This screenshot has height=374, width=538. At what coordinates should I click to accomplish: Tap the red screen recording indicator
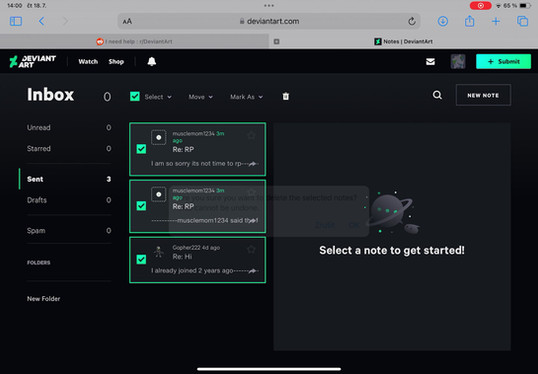tap(480, 5)
